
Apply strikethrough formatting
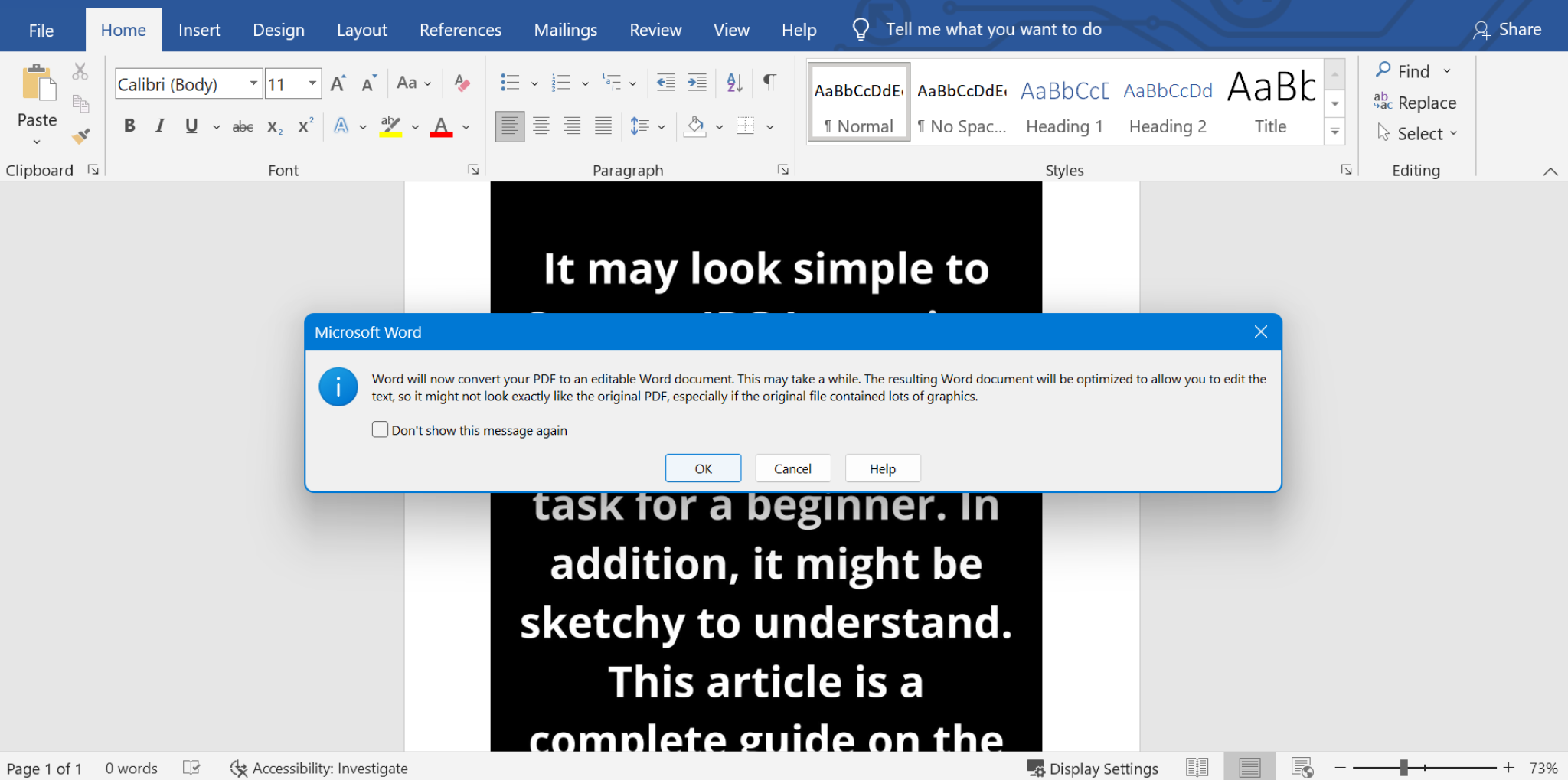pyautogui.click(x=243, y=126)
